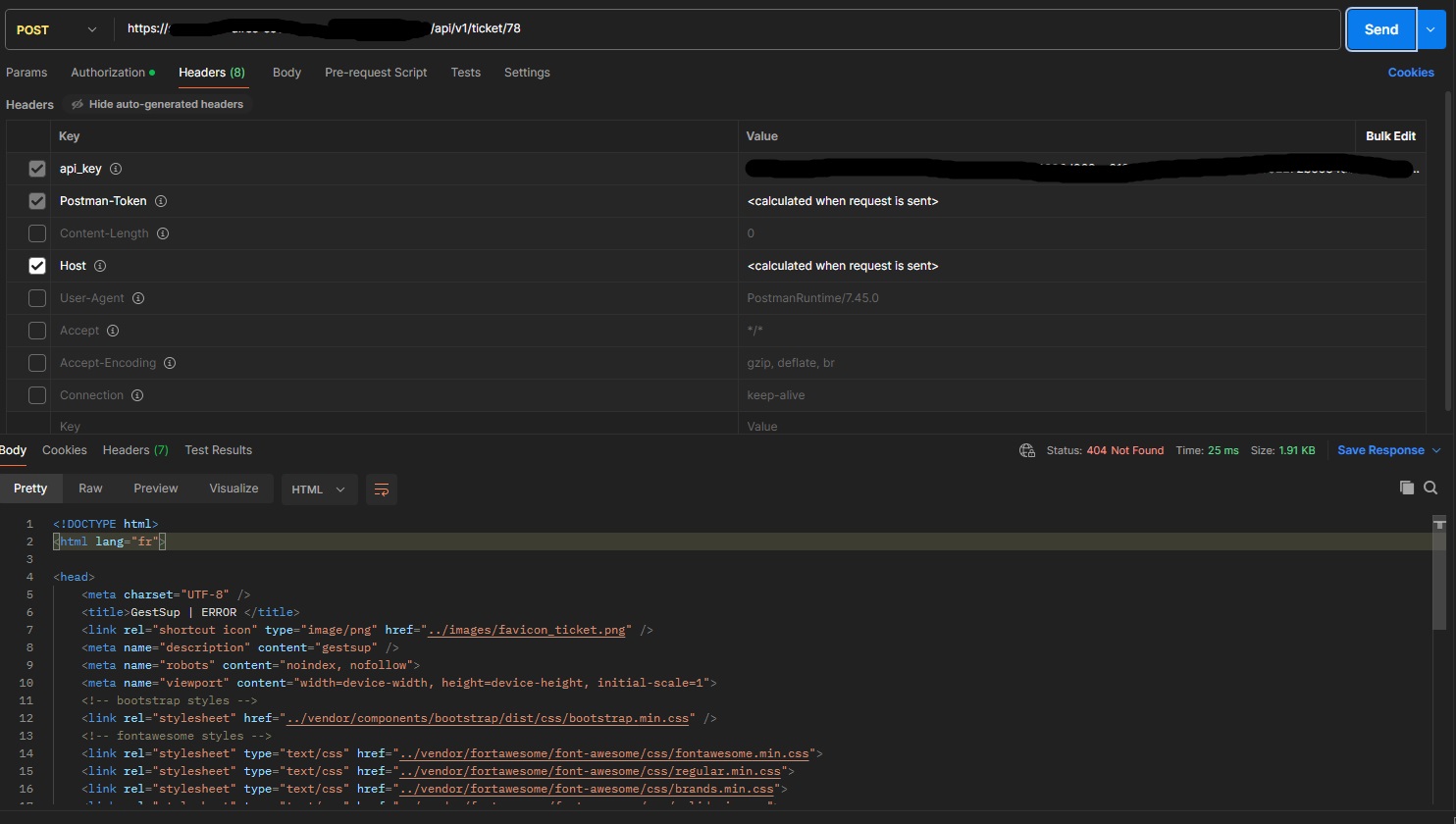Click info icon beside Postman-Token

pyautogui.click(x=161, y=201)
